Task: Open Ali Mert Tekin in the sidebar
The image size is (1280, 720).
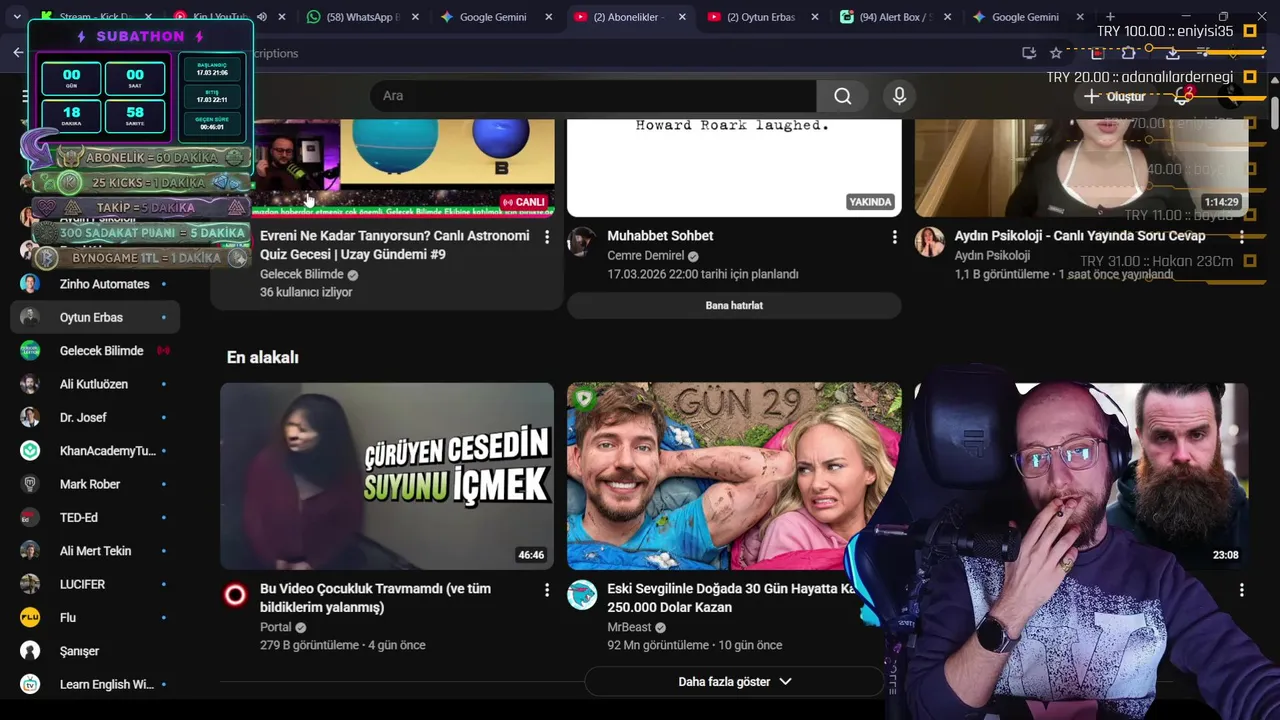Action: [x=95, y=551]
